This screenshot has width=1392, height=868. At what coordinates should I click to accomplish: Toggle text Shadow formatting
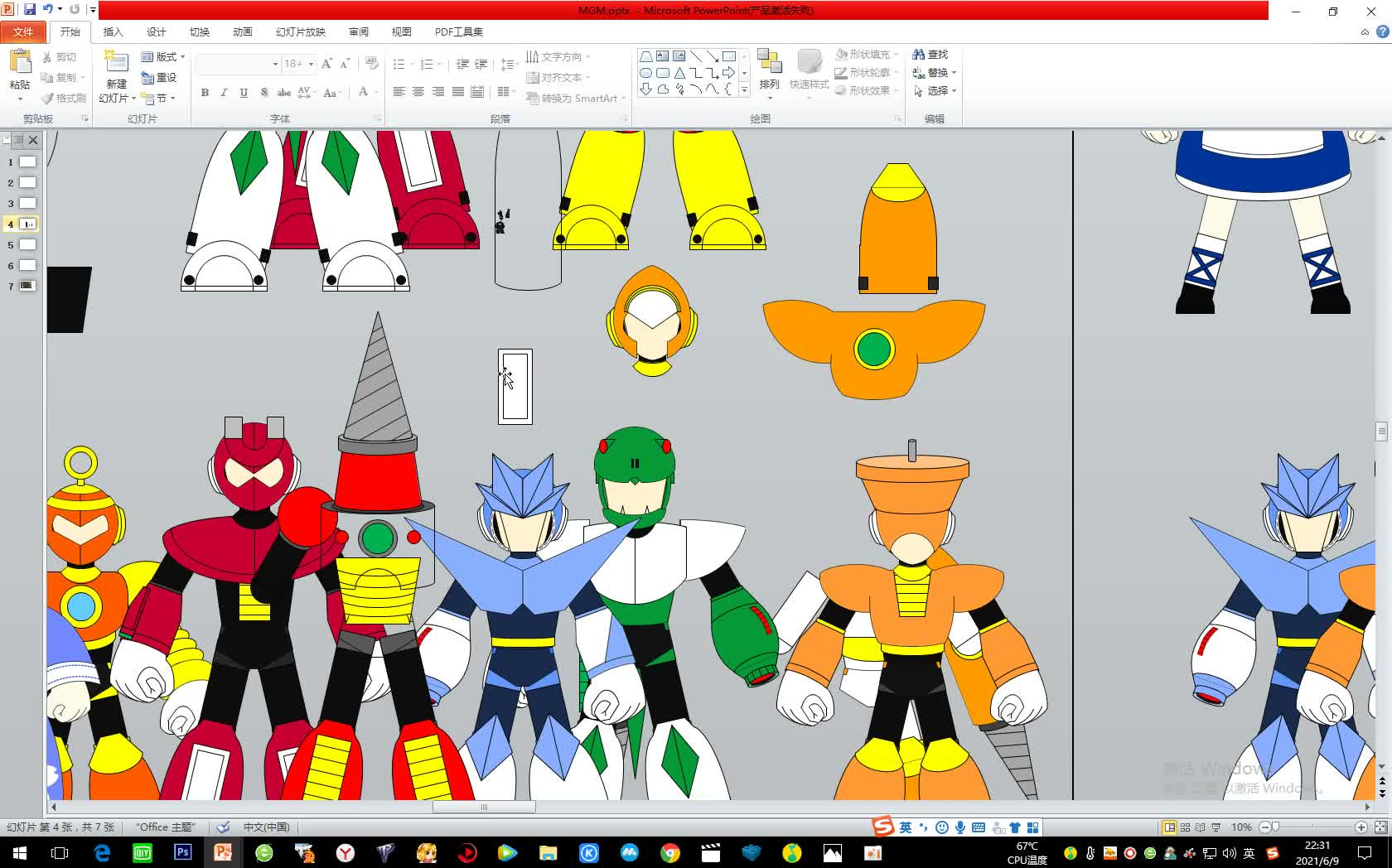click(263, 93)
